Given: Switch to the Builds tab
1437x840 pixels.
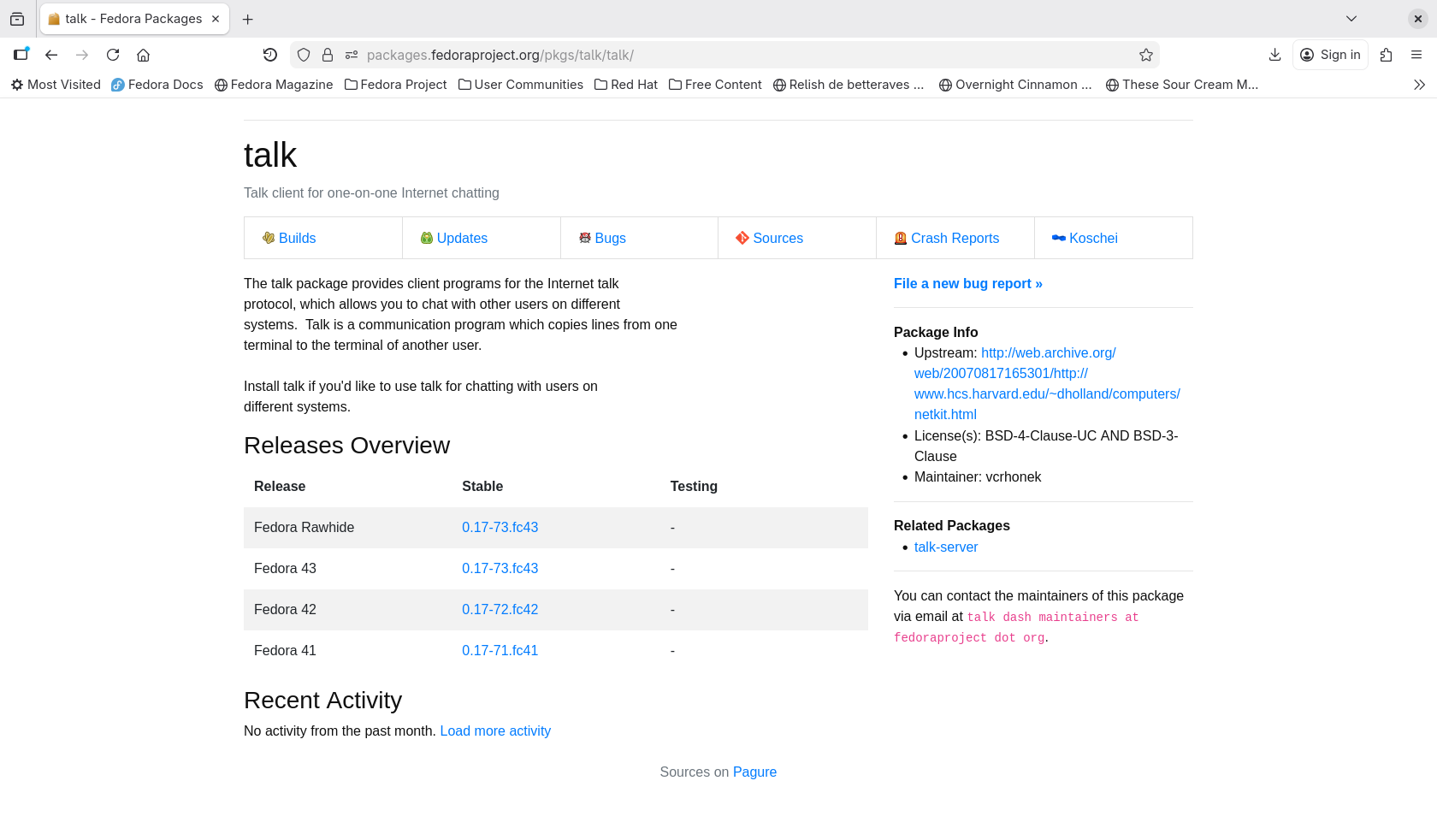Looking at the screenshot, I should tap(297, 238).
